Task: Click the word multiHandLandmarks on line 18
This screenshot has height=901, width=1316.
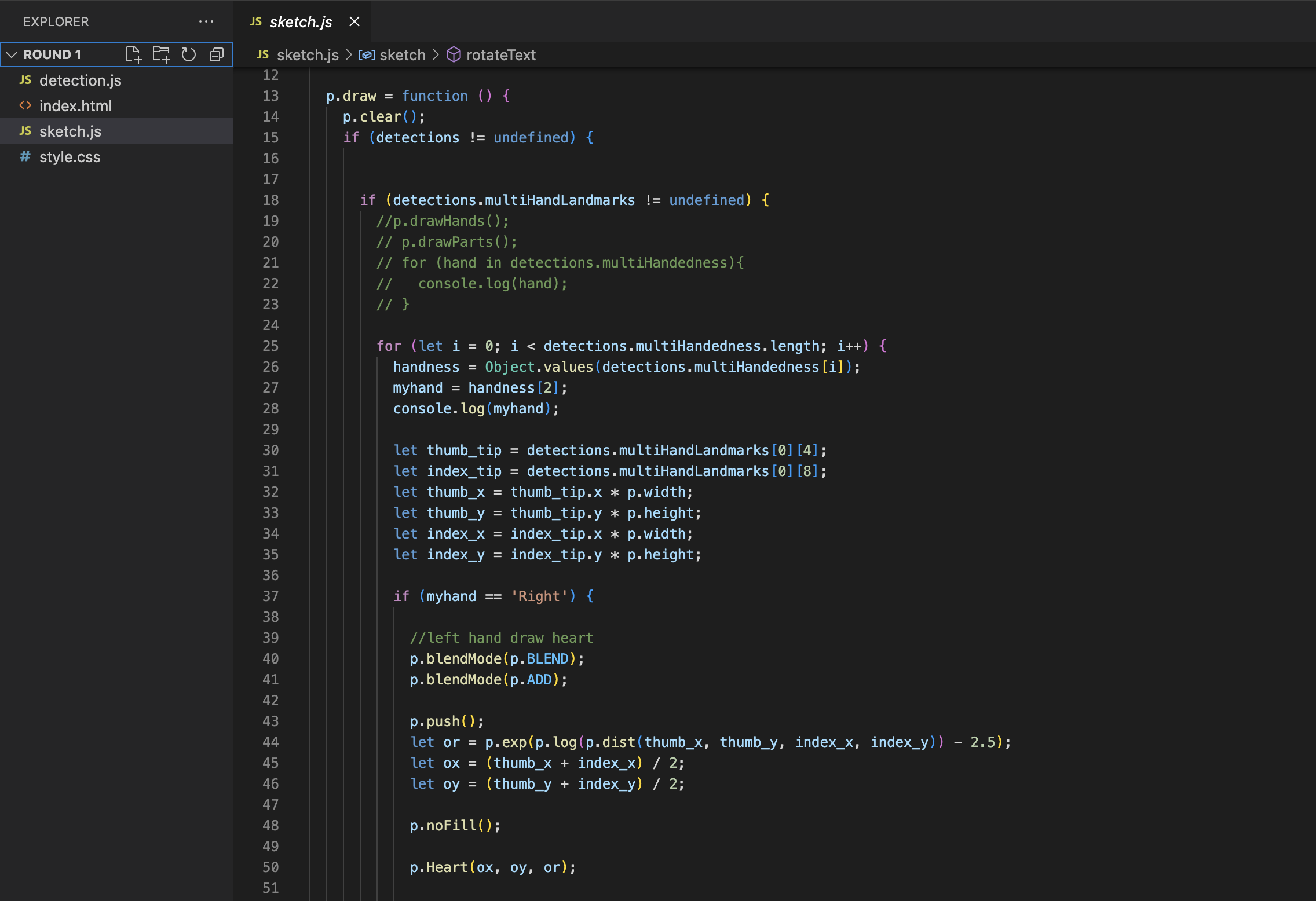Action: tap(560, 200)
